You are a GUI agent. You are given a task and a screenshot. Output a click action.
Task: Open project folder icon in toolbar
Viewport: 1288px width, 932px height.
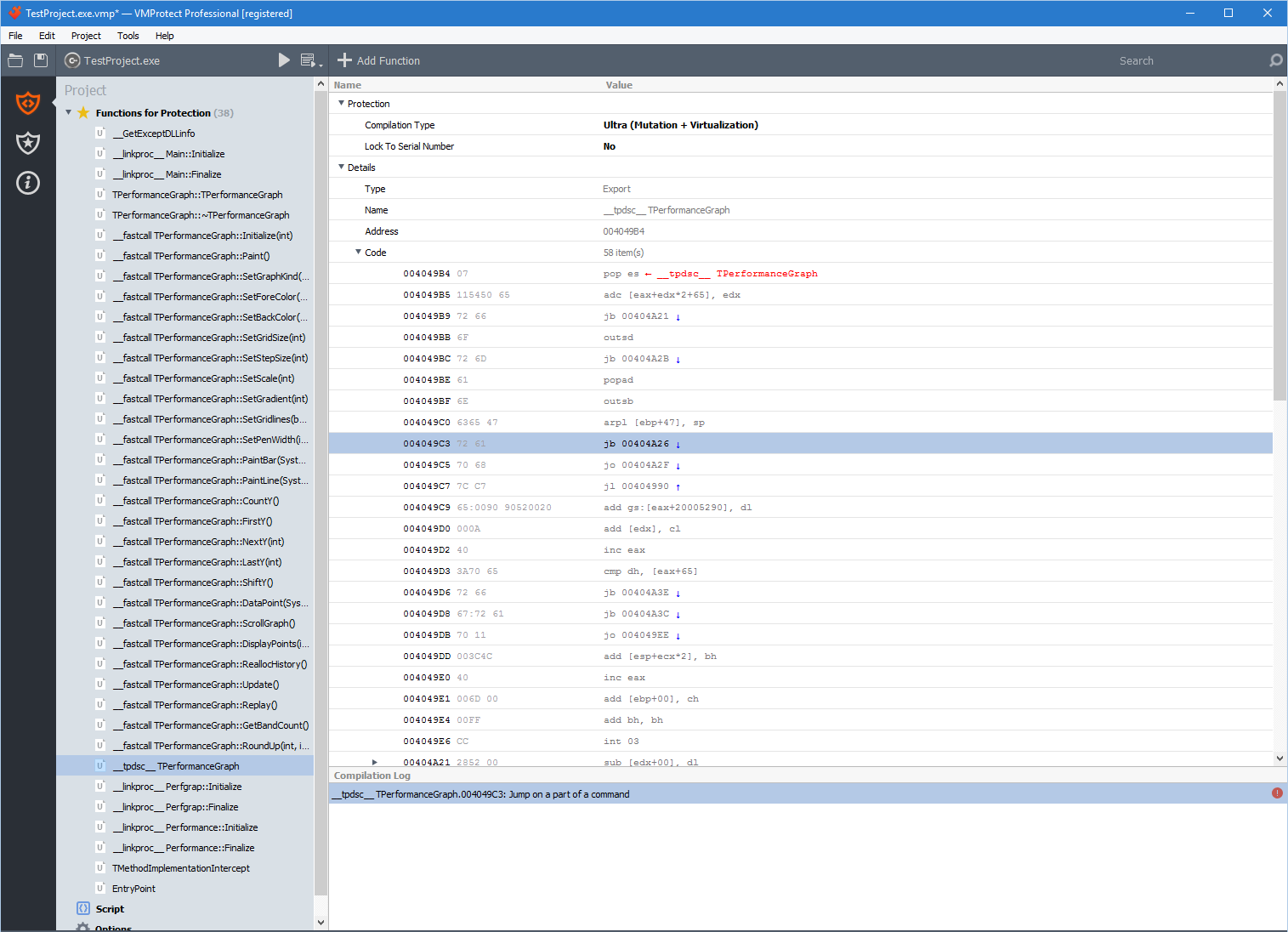pos(15,60)
